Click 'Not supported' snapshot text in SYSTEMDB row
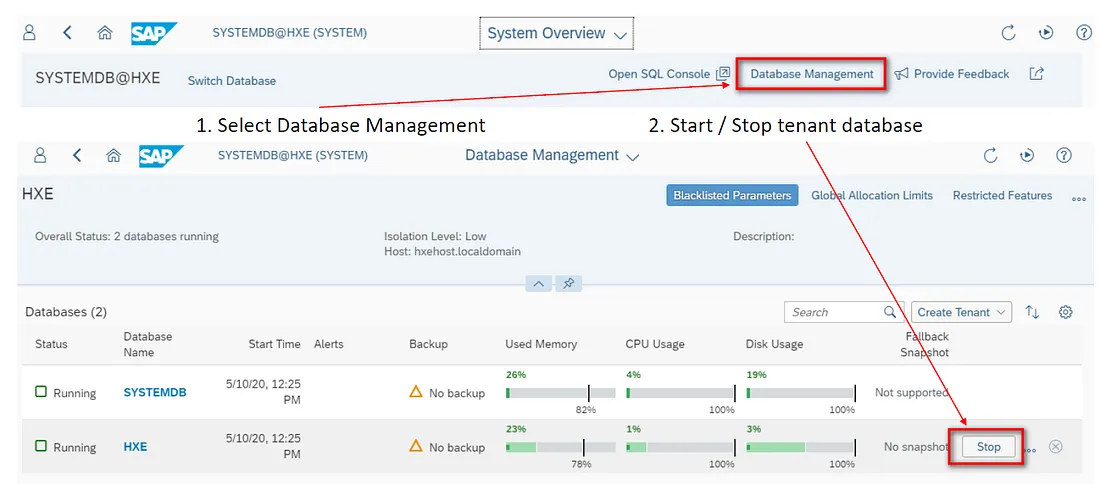Screen dimensions: 1100x484 click(911, 393)
